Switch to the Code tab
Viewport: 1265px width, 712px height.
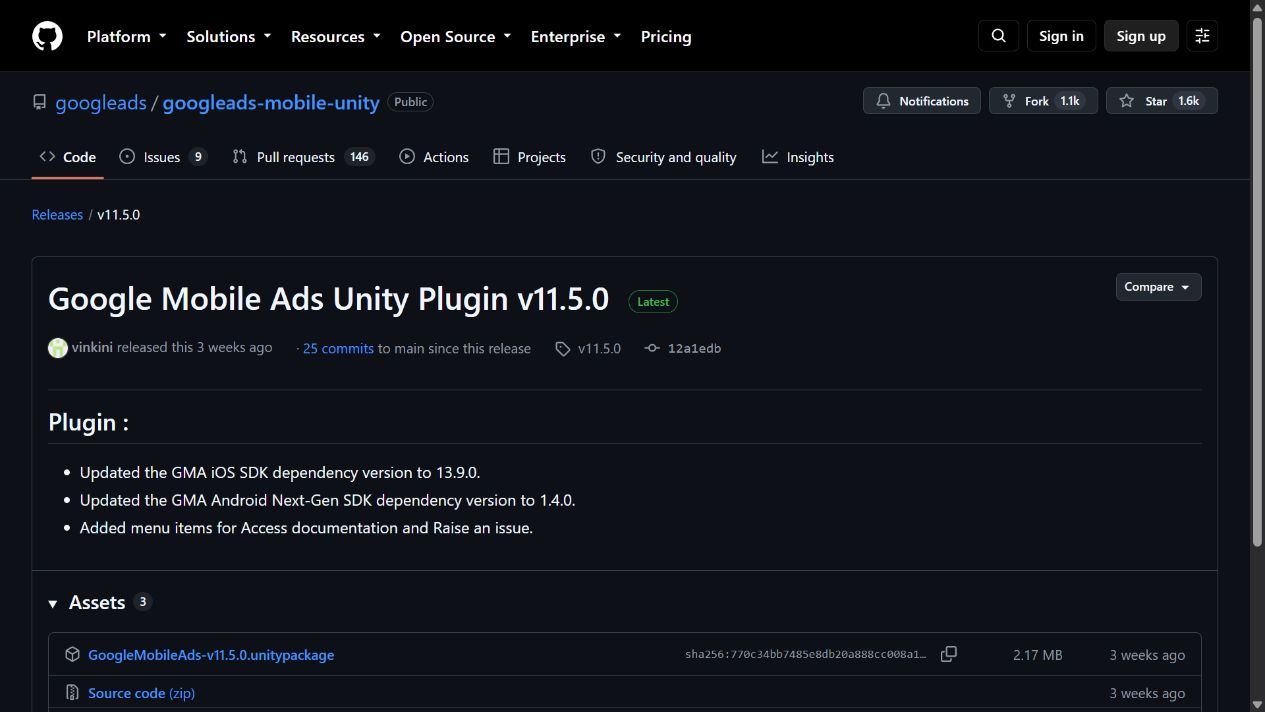[x=68, y=157]
